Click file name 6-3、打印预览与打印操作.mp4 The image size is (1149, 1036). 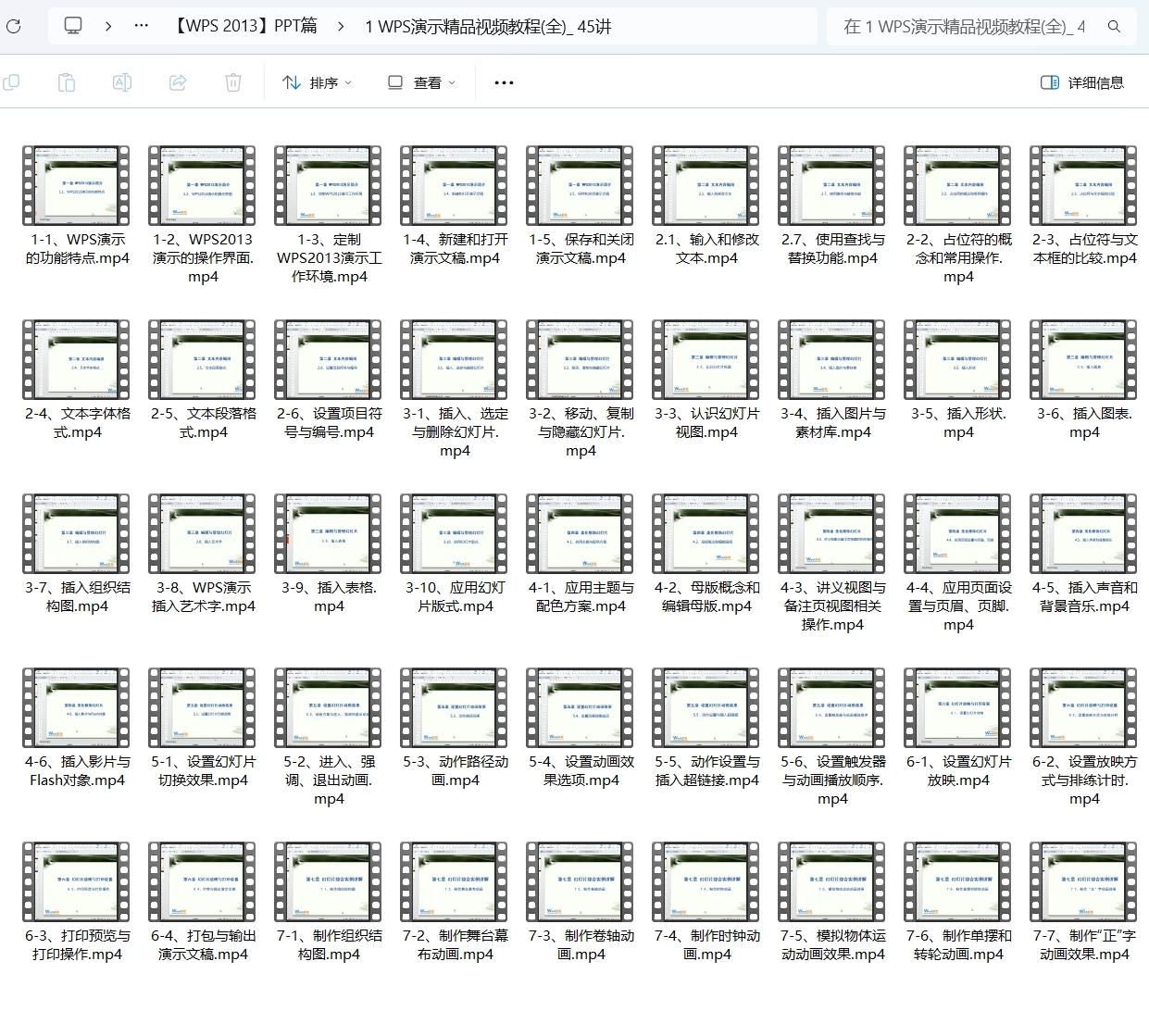(x=77, y=944)
